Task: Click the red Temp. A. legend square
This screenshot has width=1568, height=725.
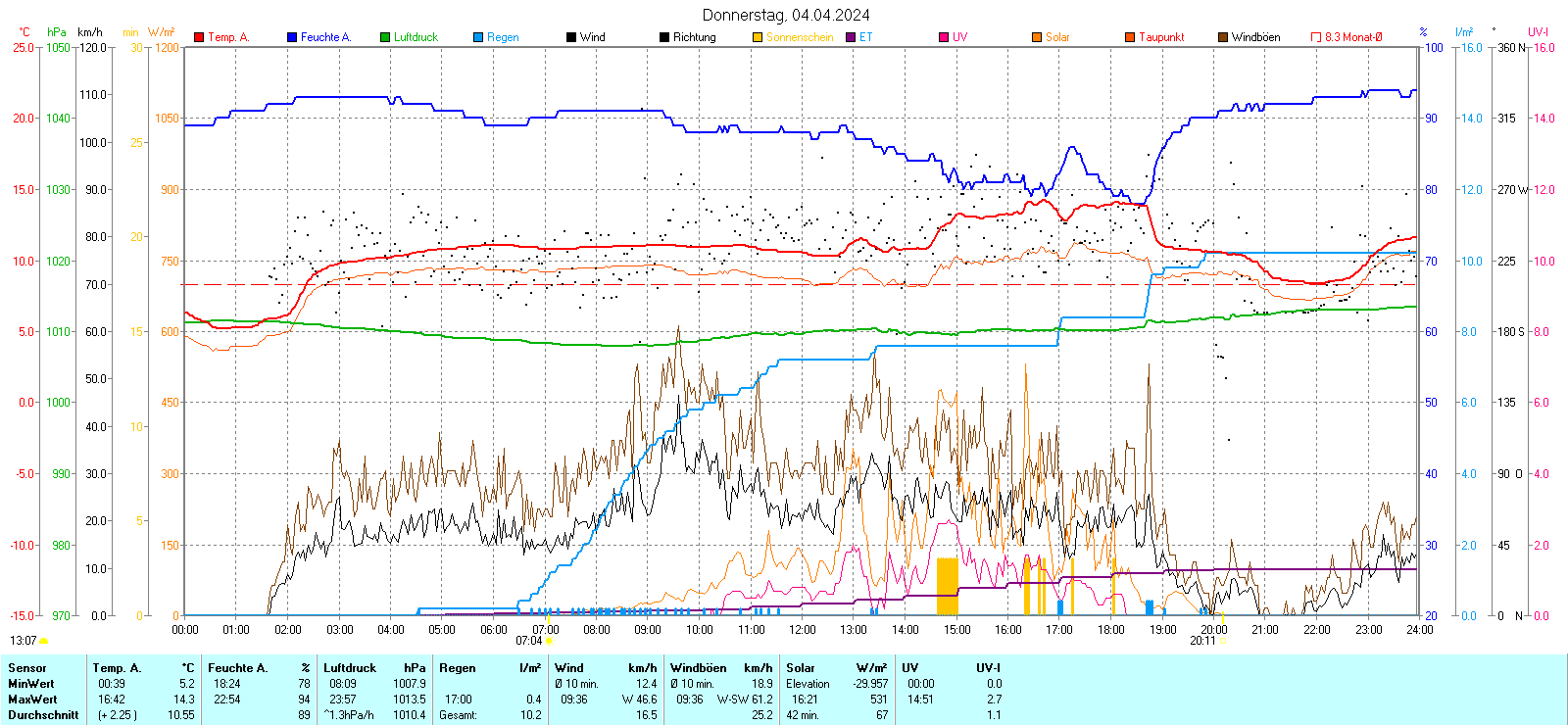Action: tap(199, 37)
